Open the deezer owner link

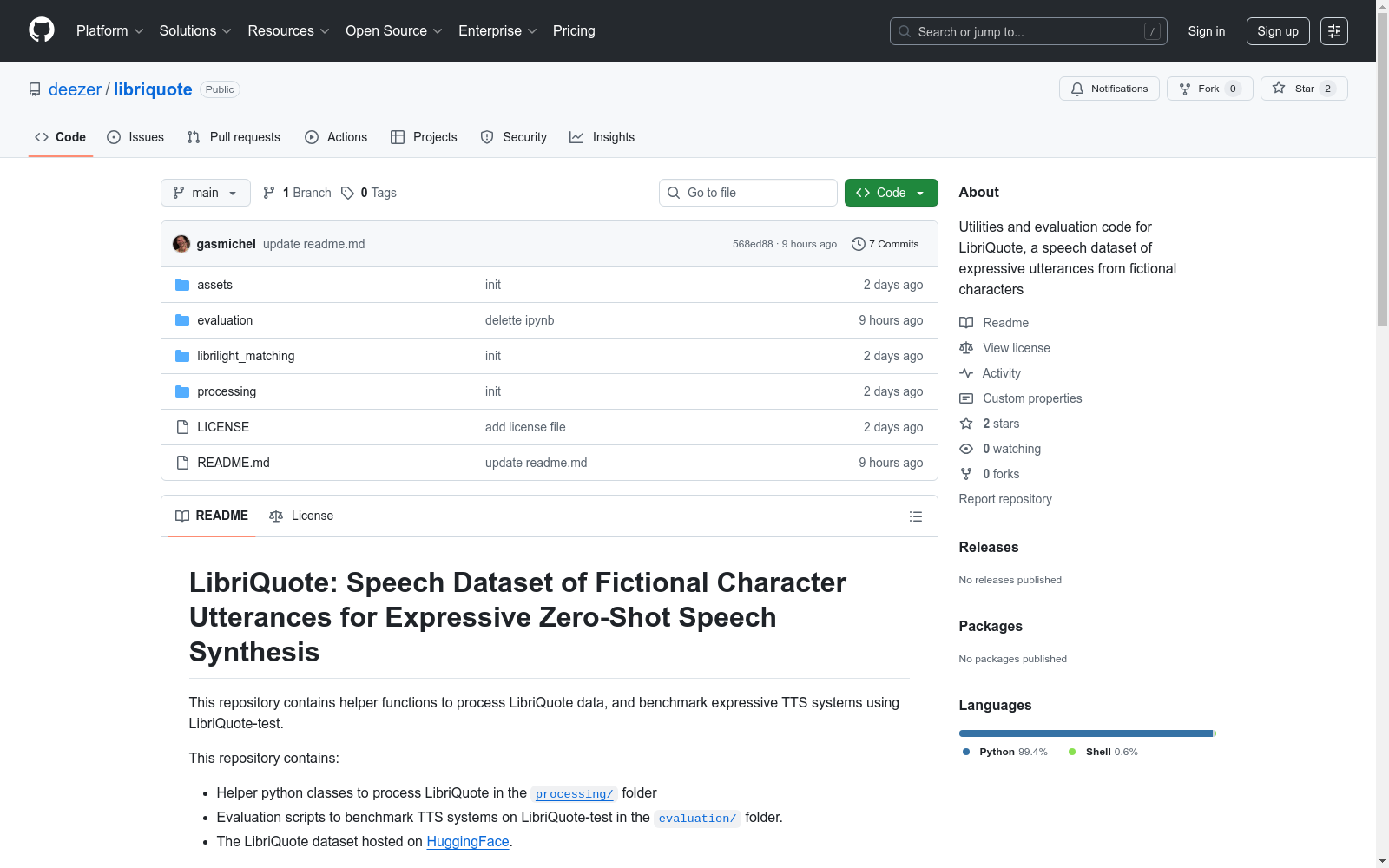tap(75, 89)
